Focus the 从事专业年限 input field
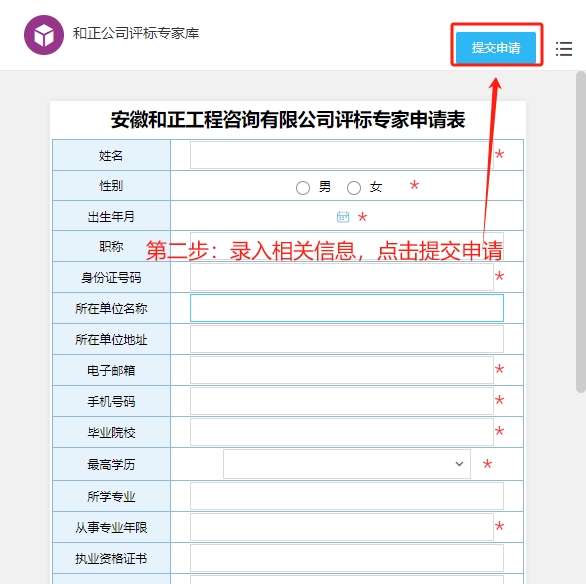Image resolution: width=586 pixels, height=584 pixels. tap(342, 527)
